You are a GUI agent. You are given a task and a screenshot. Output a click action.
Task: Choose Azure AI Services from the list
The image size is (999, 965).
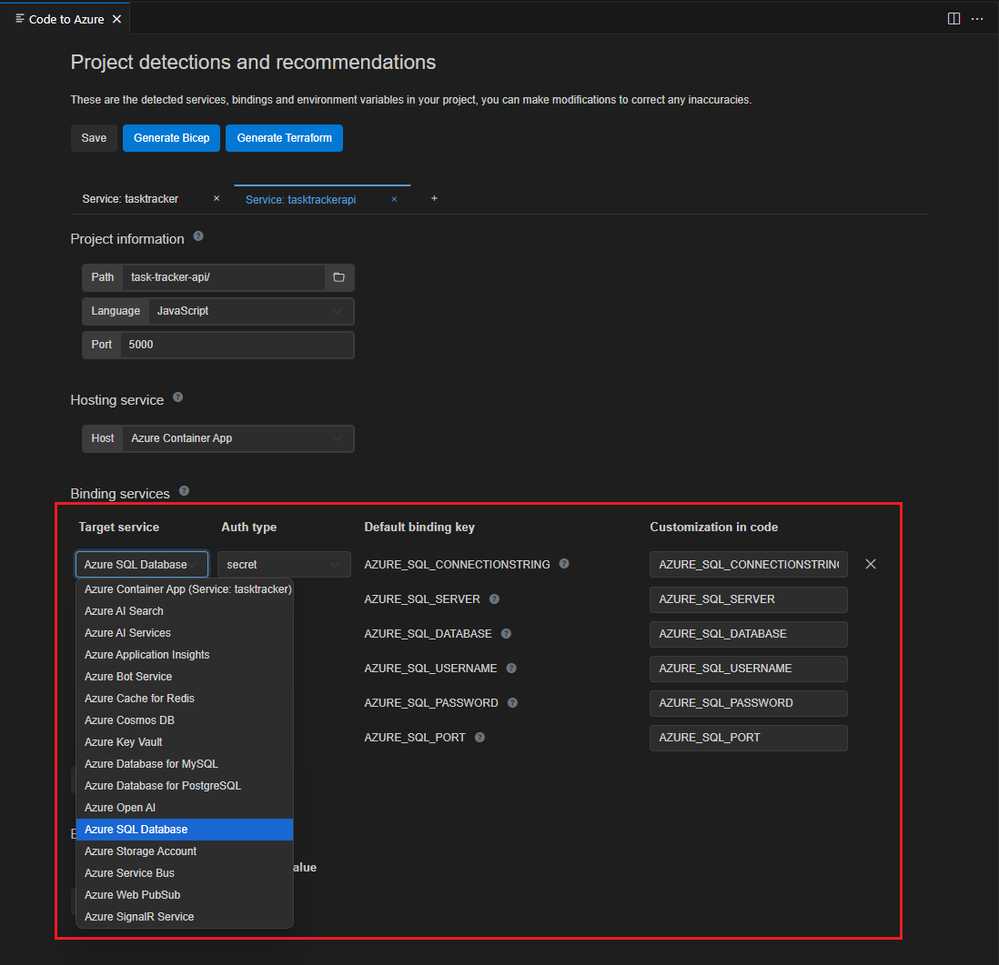[x=185, y=633]
